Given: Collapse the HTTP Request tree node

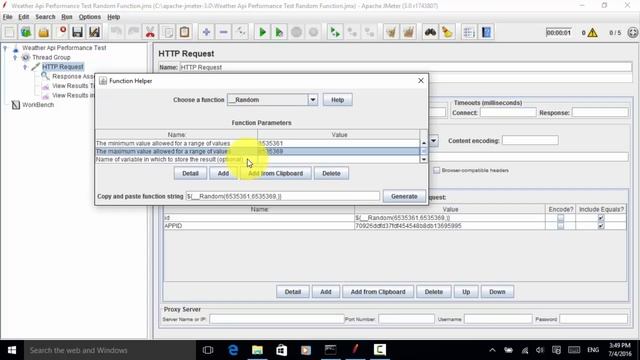Looking at the screenshot, I should [25, 67].
